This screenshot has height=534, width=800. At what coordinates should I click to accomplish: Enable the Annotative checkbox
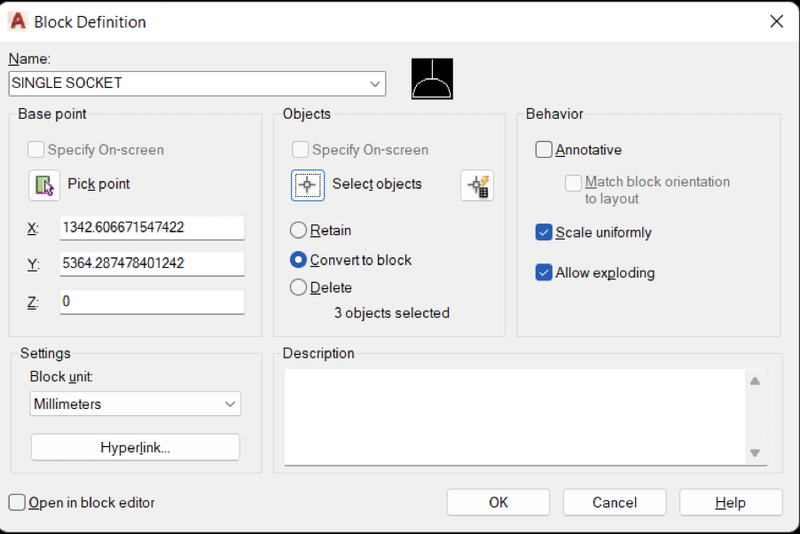tap(544, 150)
